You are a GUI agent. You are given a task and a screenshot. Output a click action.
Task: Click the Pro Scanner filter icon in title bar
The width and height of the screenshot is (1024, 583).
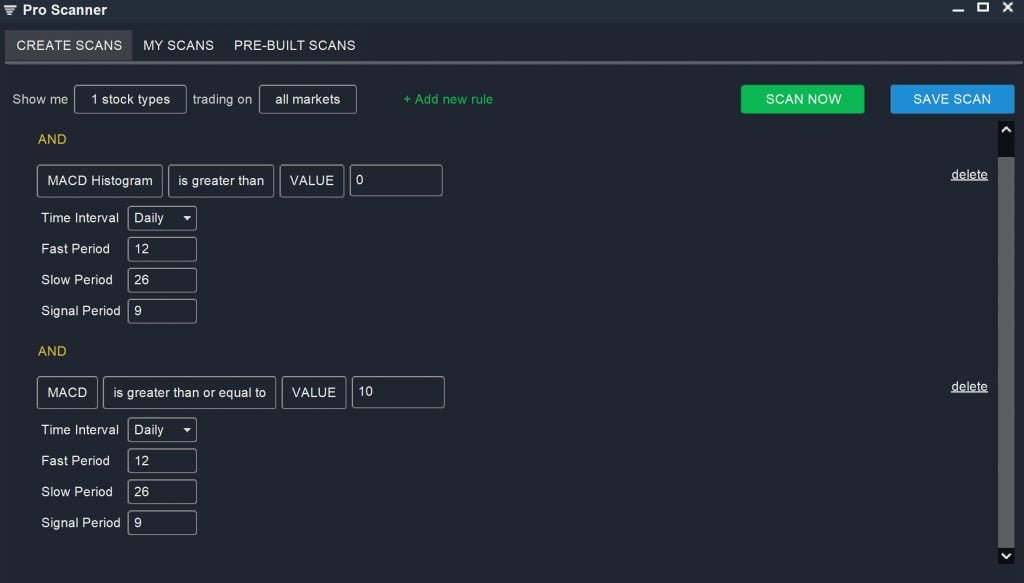(x=10, y=10)
